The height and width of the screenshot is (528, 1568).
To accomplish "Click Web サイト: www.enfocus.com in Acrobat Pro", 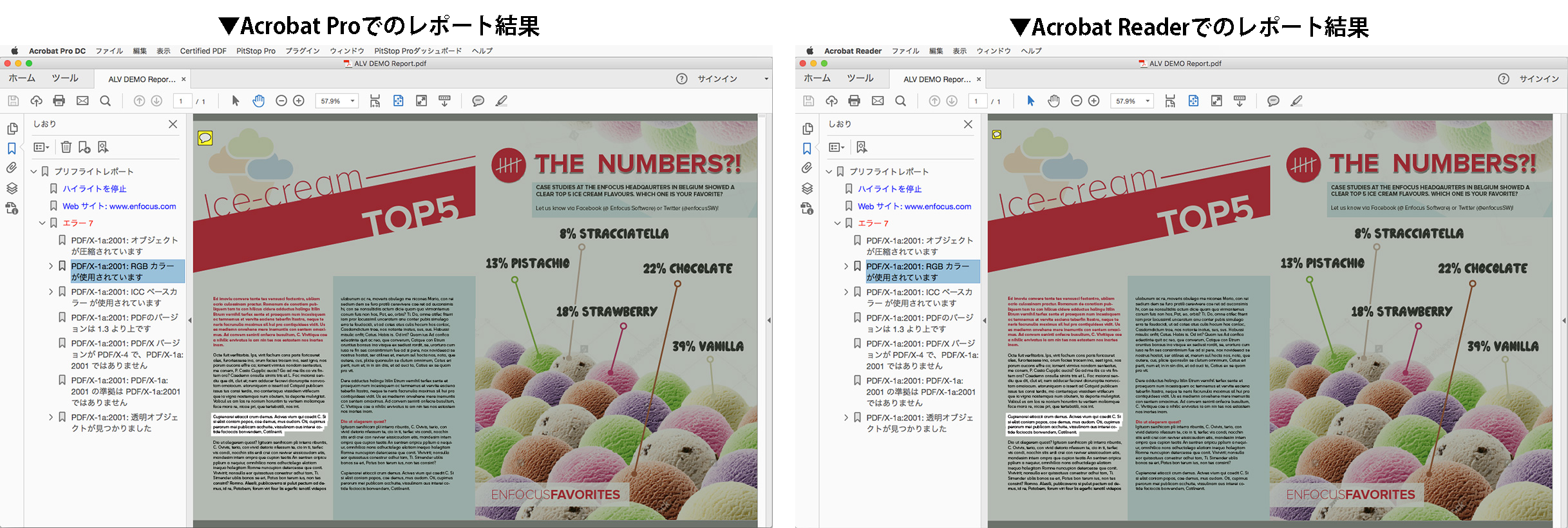I will pos(119,206).
